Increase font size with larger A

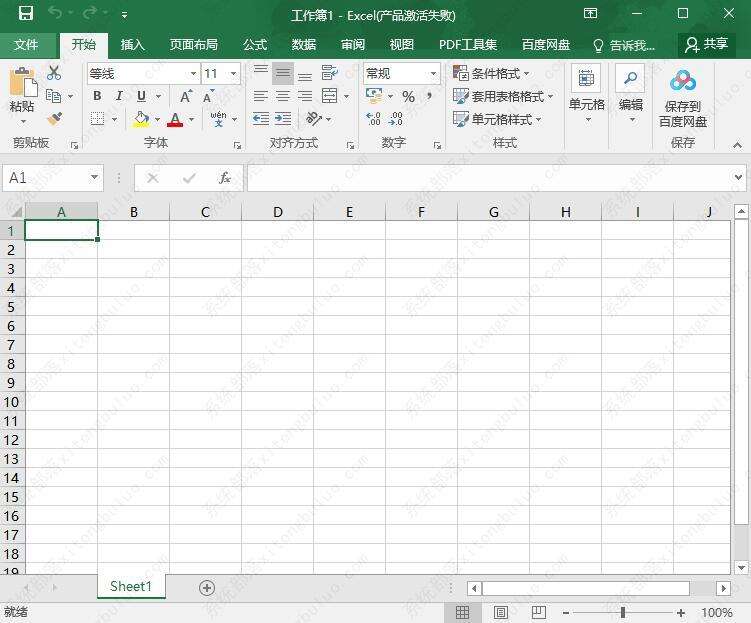(x=186, y=97)
